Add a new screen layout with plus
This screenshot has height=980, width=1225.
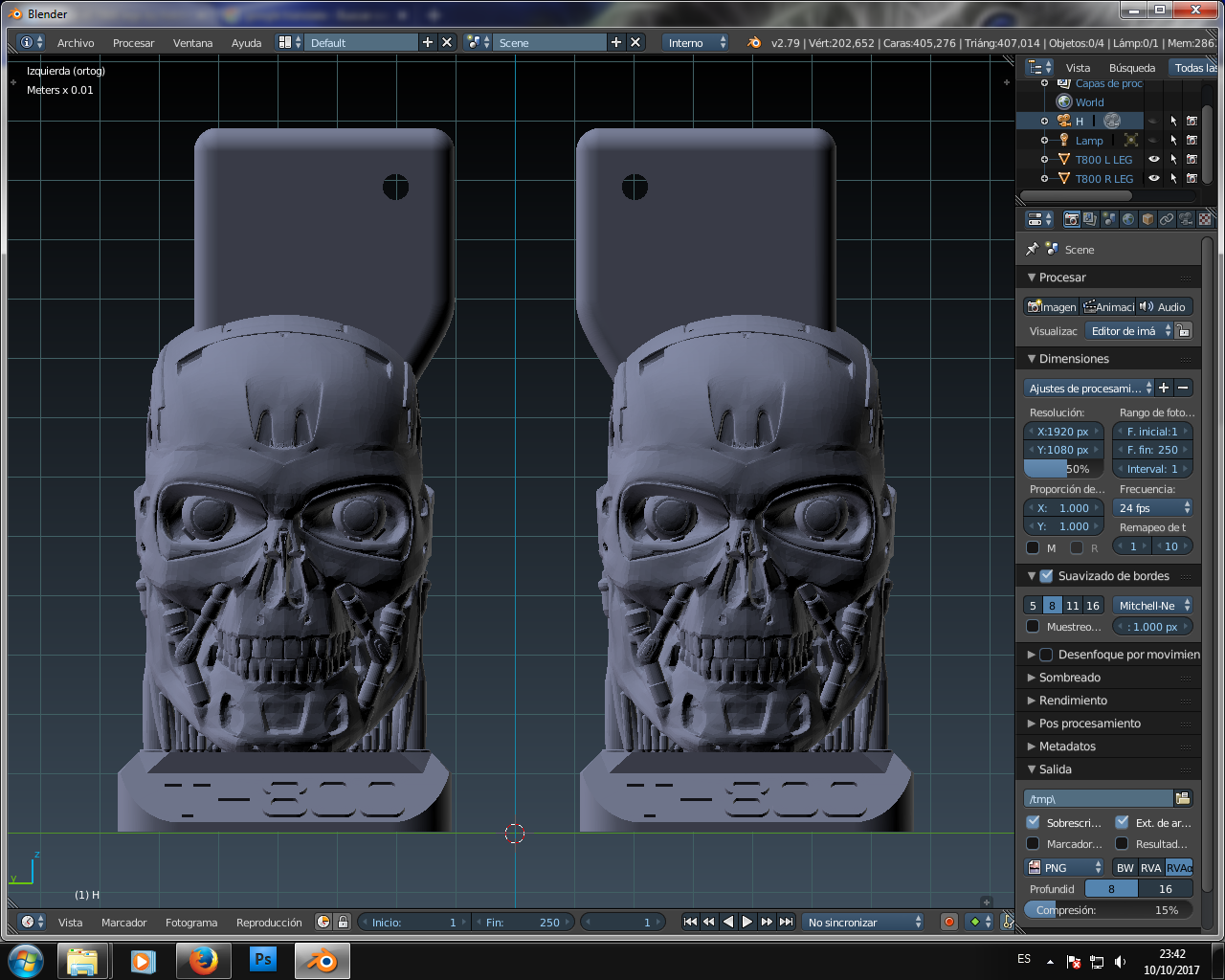pyautogui.click(x=428, y=42)
